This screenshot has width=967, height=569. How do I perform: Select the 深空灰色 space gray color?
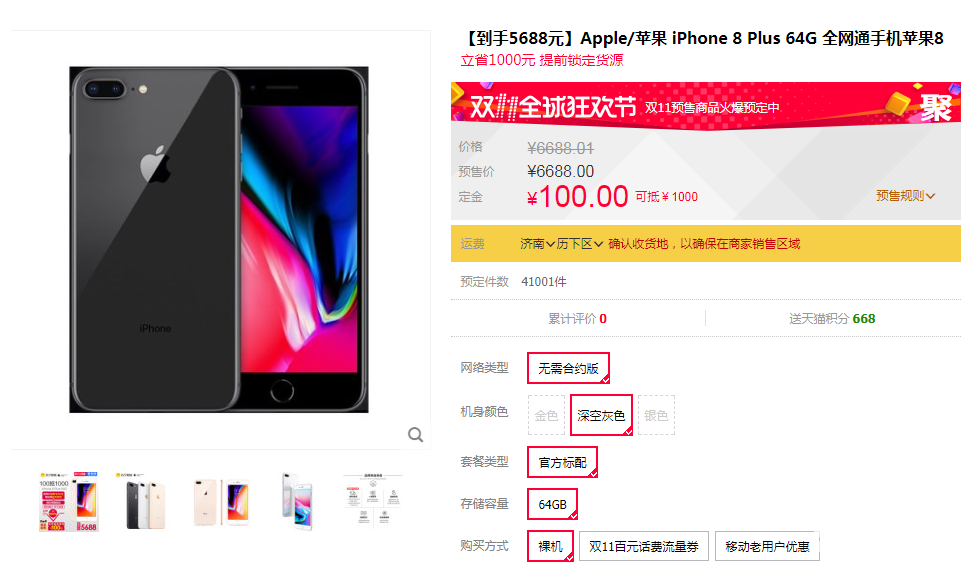(601, 415)
